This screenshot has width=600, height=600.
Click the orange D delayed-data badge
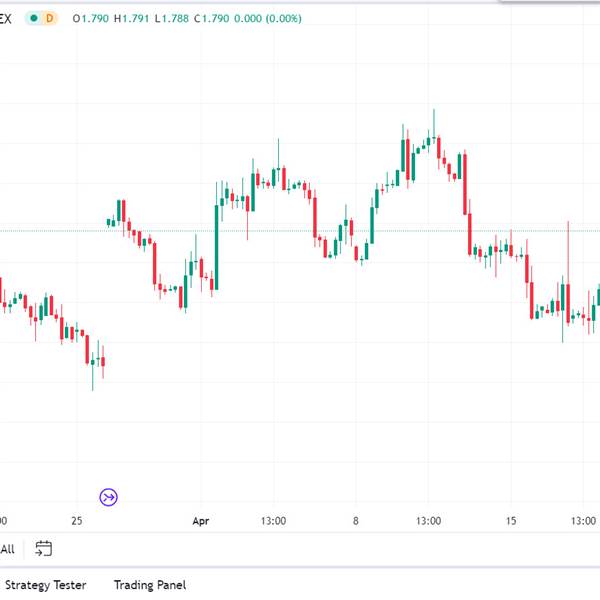point(49,18)
